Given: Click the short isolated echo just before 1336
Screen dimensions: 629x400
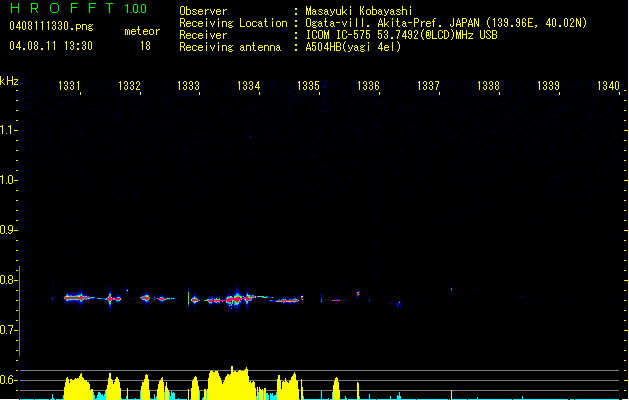Looking at the screenshot, I should coord(358,294).
